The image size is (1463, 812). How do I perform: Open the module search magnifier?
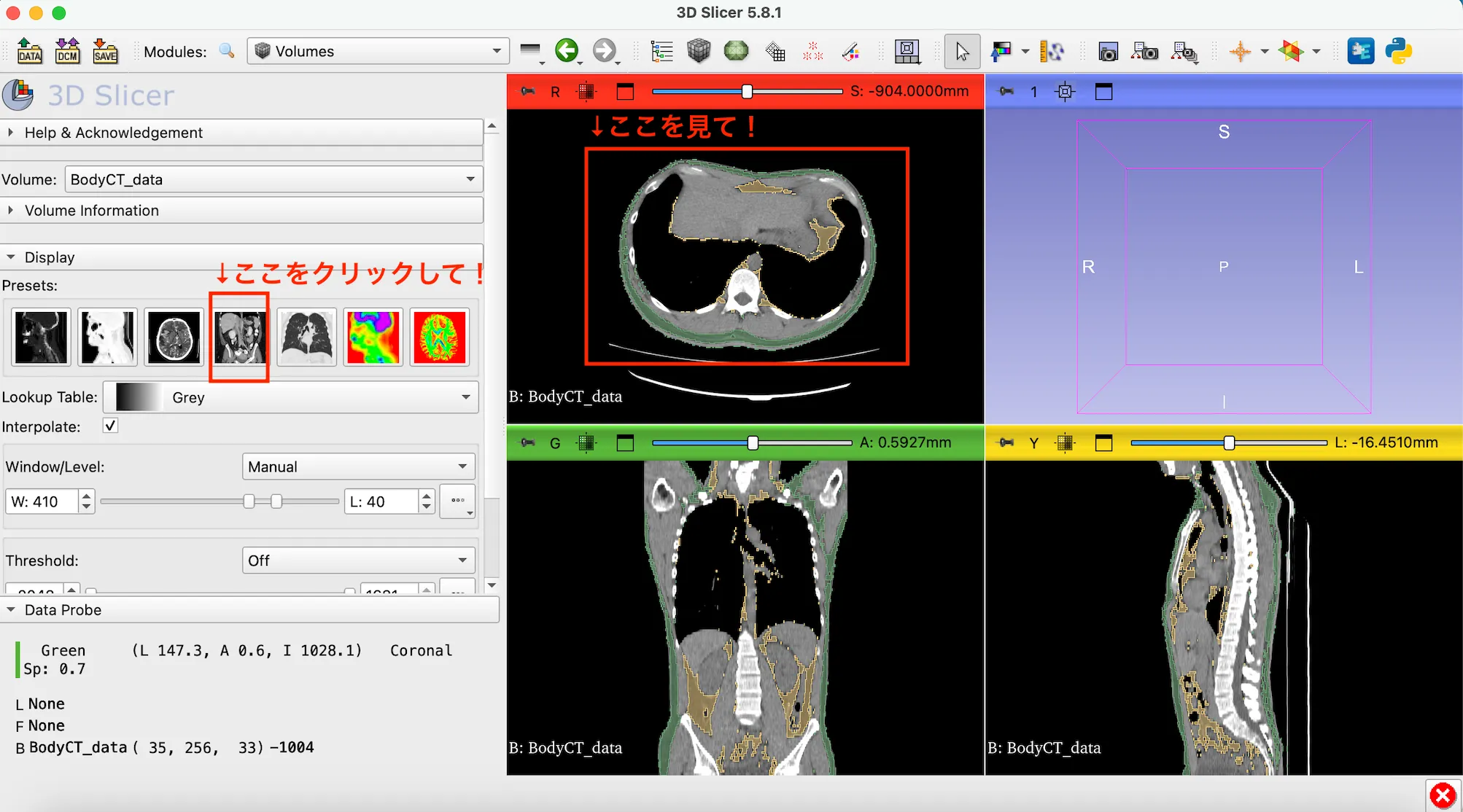tap(227, 51)
